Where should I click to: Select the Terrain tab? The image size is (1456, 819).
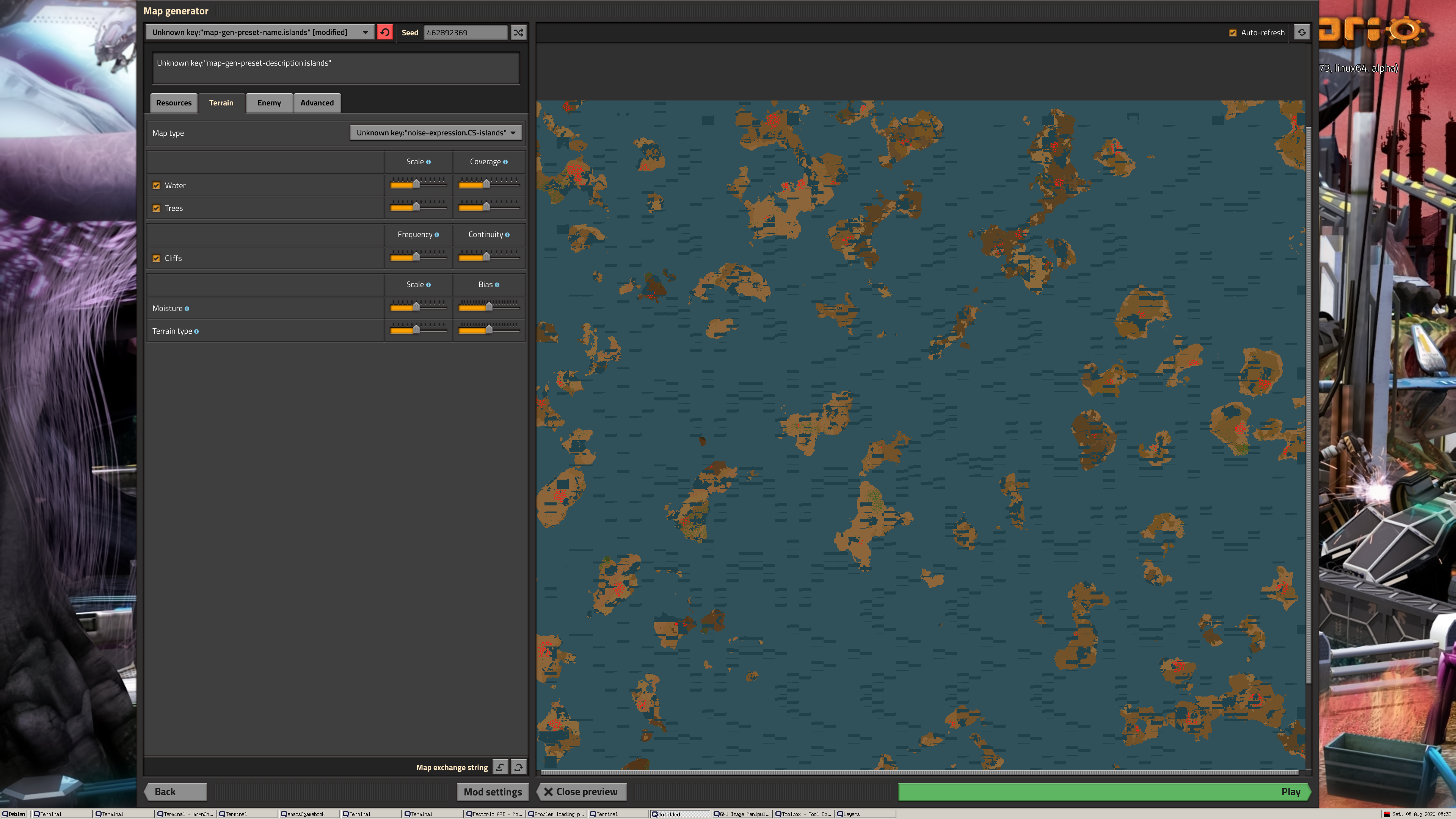point(221,103)
